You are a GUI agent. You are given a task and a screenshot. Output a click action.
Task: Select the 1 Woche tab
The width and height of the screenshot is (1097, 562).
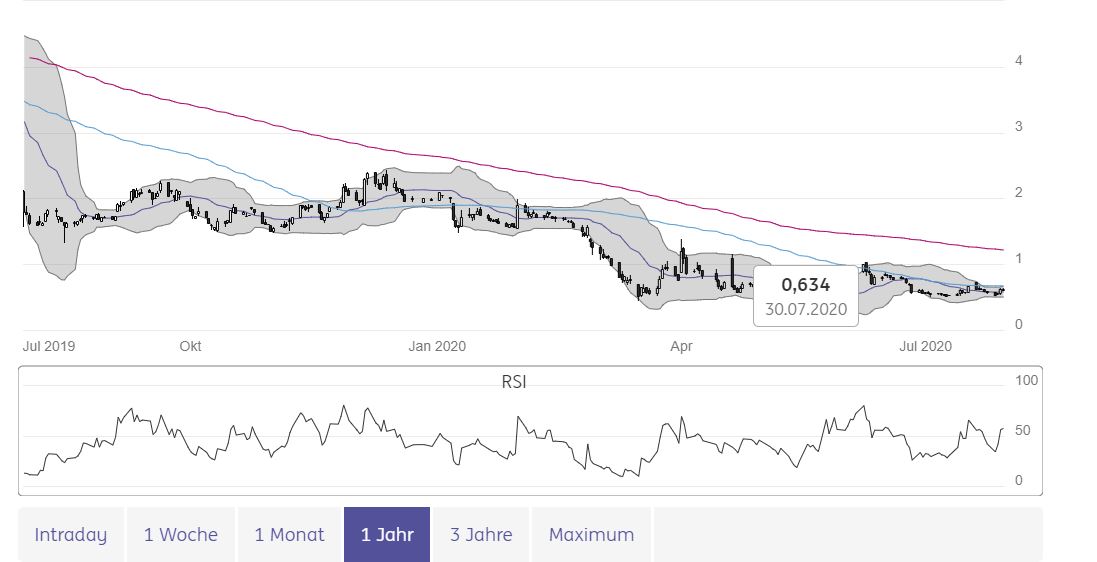click(x=180, y=534)
